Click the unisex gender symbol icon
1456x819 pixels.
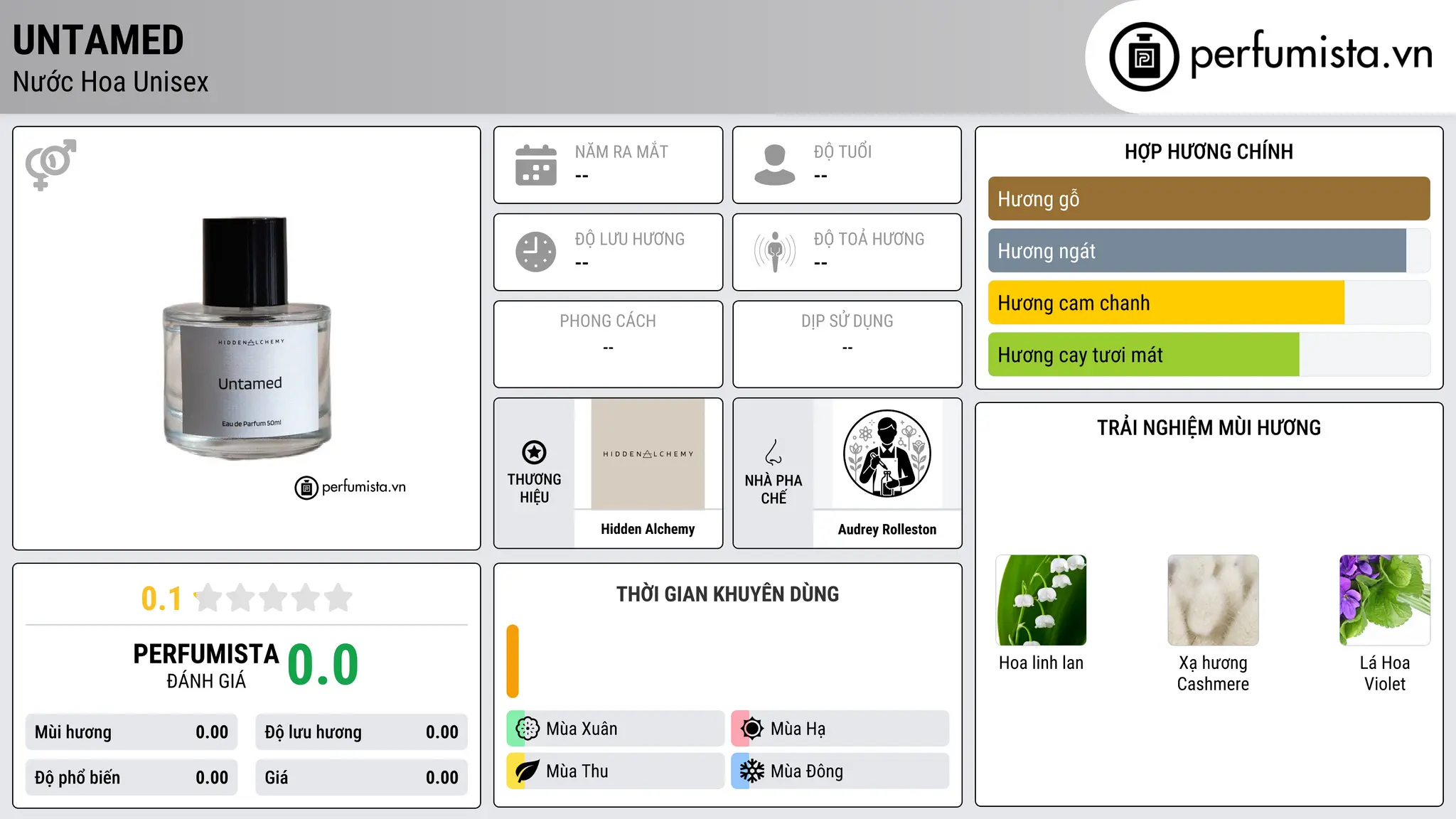click(x=50, y=165)
